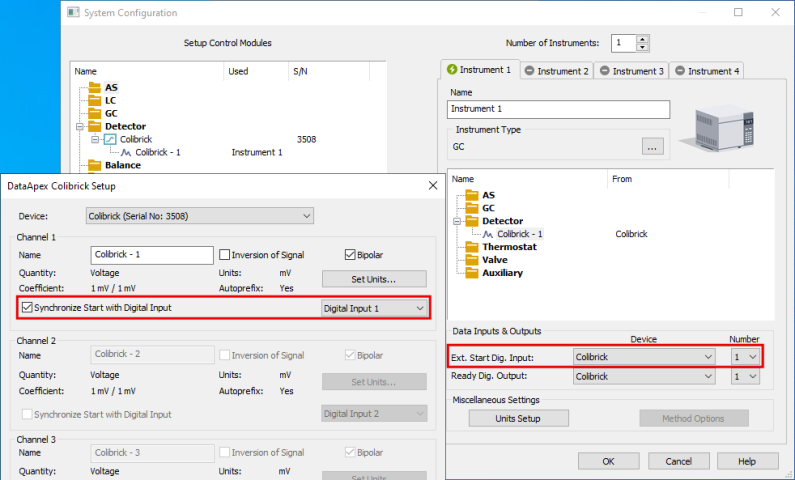795x480 pixels.
Task: Click the Auxiliary folder icon in instrument tree
Action: pos(471,272)
